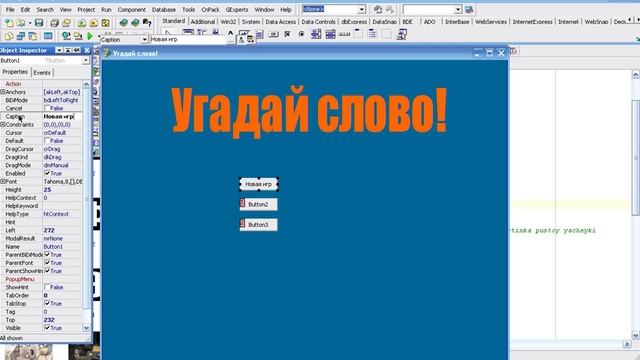Select the Новая игр button on the form
The width and height of the screenshot is (640, 360).
[x=259, y=184]
